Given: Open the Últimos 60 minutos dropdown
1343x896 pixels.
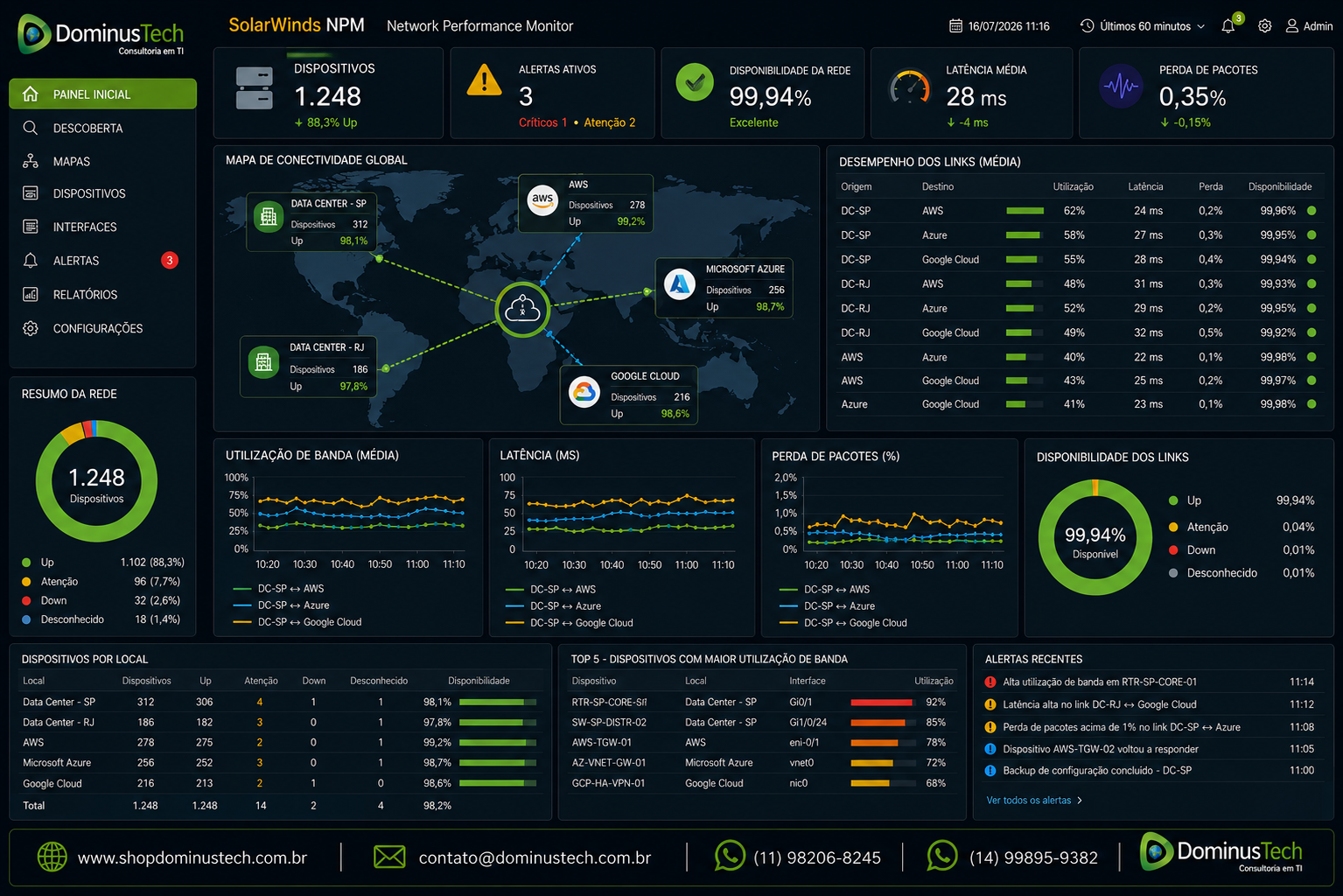Looking at the screenshot, I should (1143, 26).
